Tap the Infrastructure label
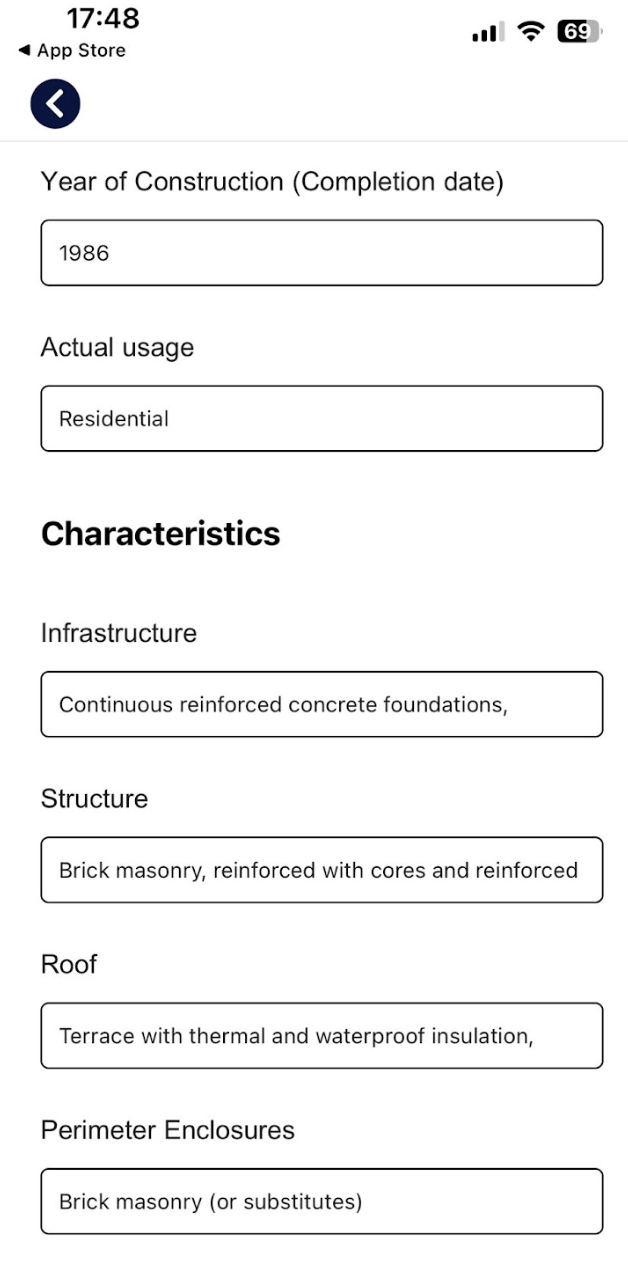628x1266 pixels. (118, 633)
